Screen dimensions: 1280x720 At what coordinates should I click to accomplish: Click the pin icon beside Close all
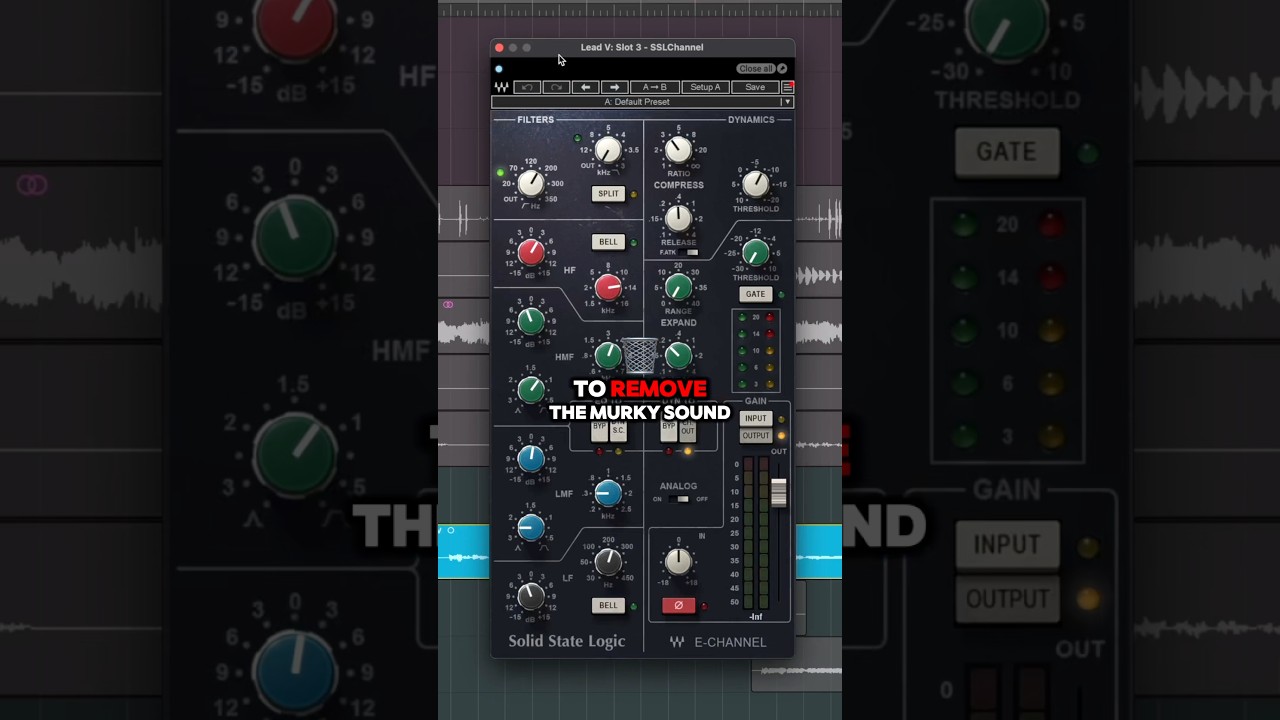782,69
